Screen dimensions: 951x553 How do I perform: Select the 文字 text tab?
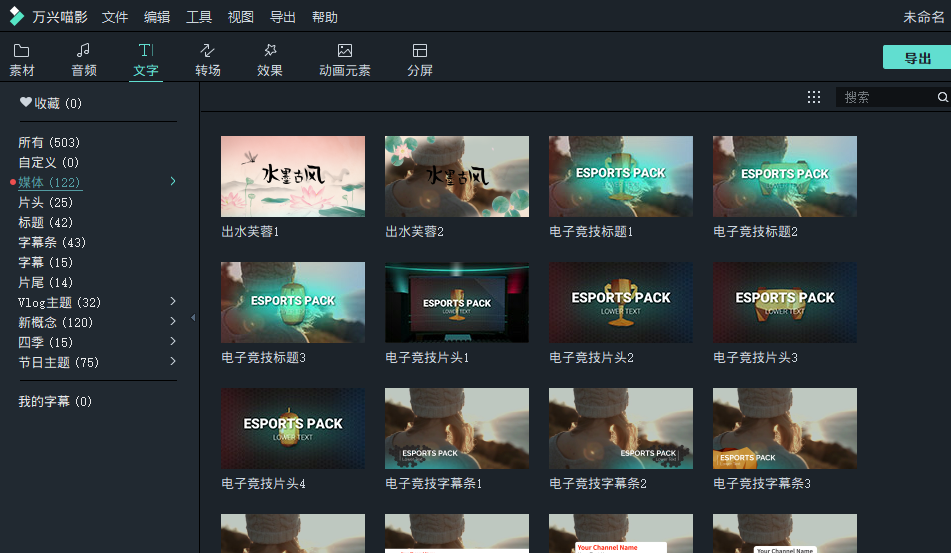[x=146, y=60]
